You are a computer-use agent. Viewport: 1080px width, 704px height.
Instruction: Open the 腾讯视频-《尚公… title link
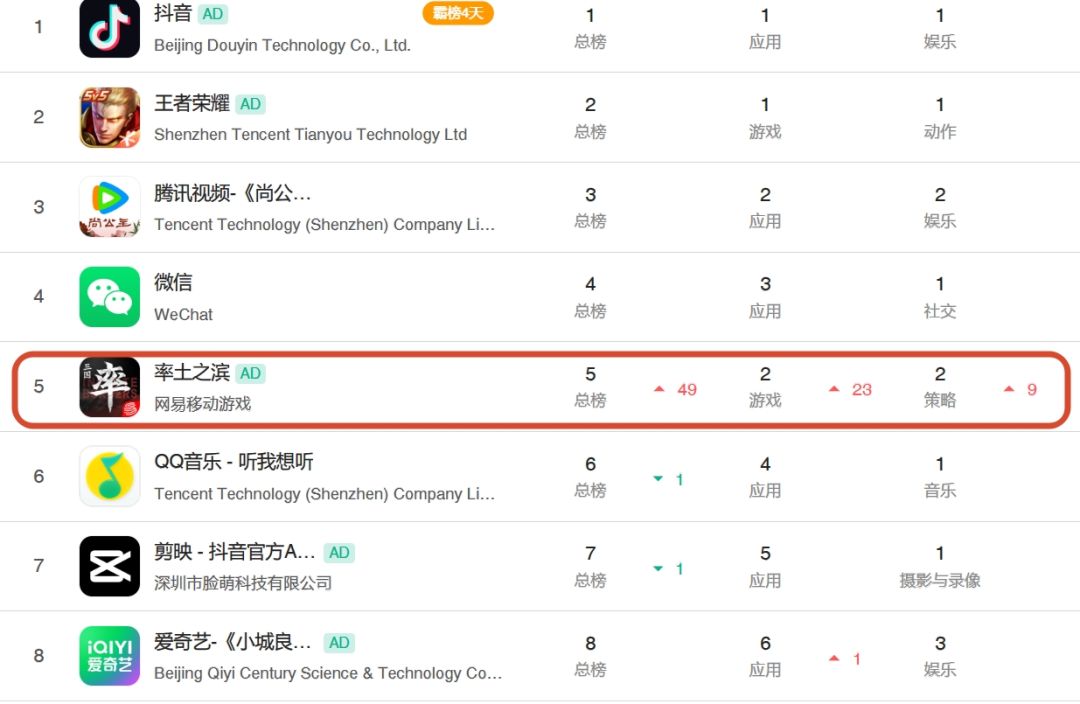(233, 194)
